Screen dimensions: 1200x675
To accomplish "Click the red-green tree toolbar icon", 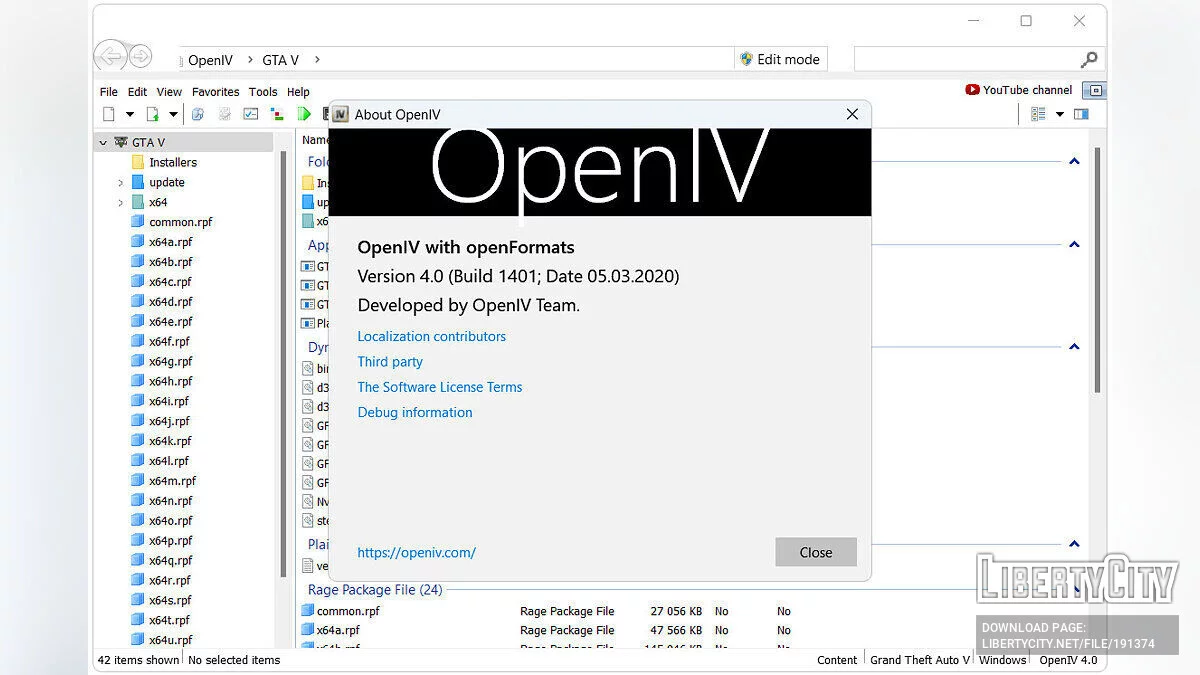I will [x=278, y=114].
